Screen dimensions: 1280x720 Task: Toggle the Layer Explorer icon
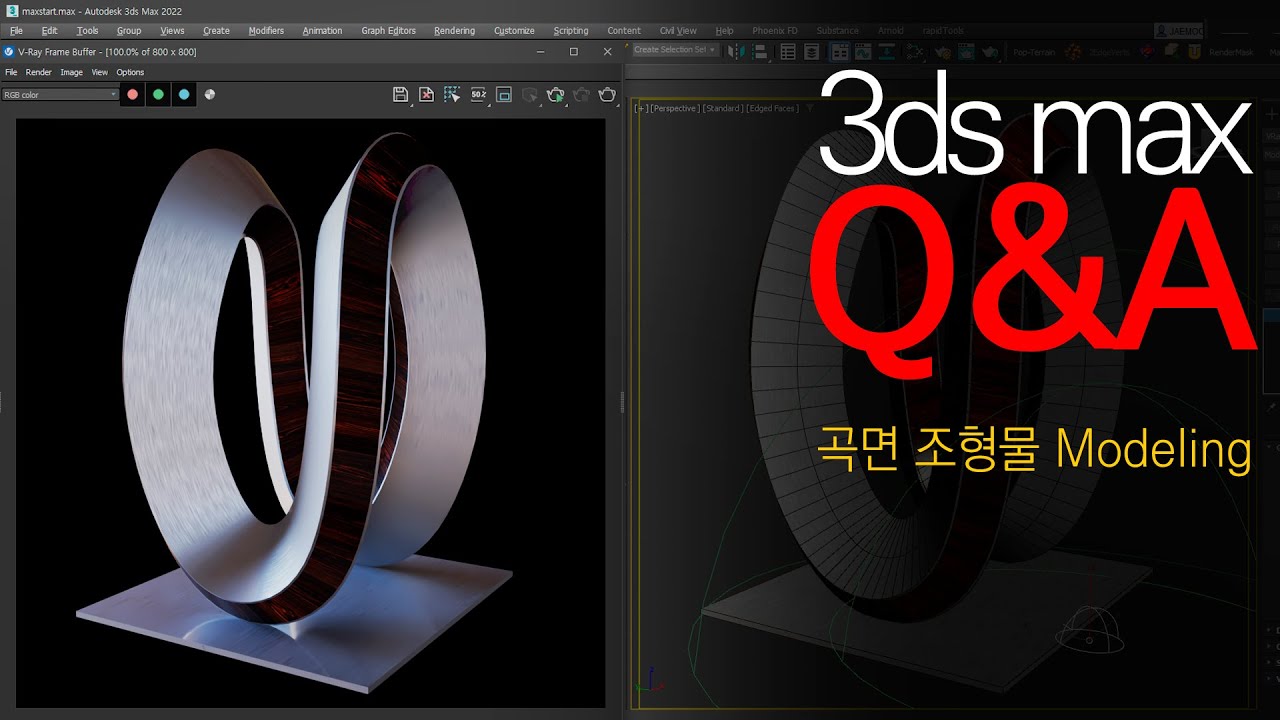(x=812, y=50)
